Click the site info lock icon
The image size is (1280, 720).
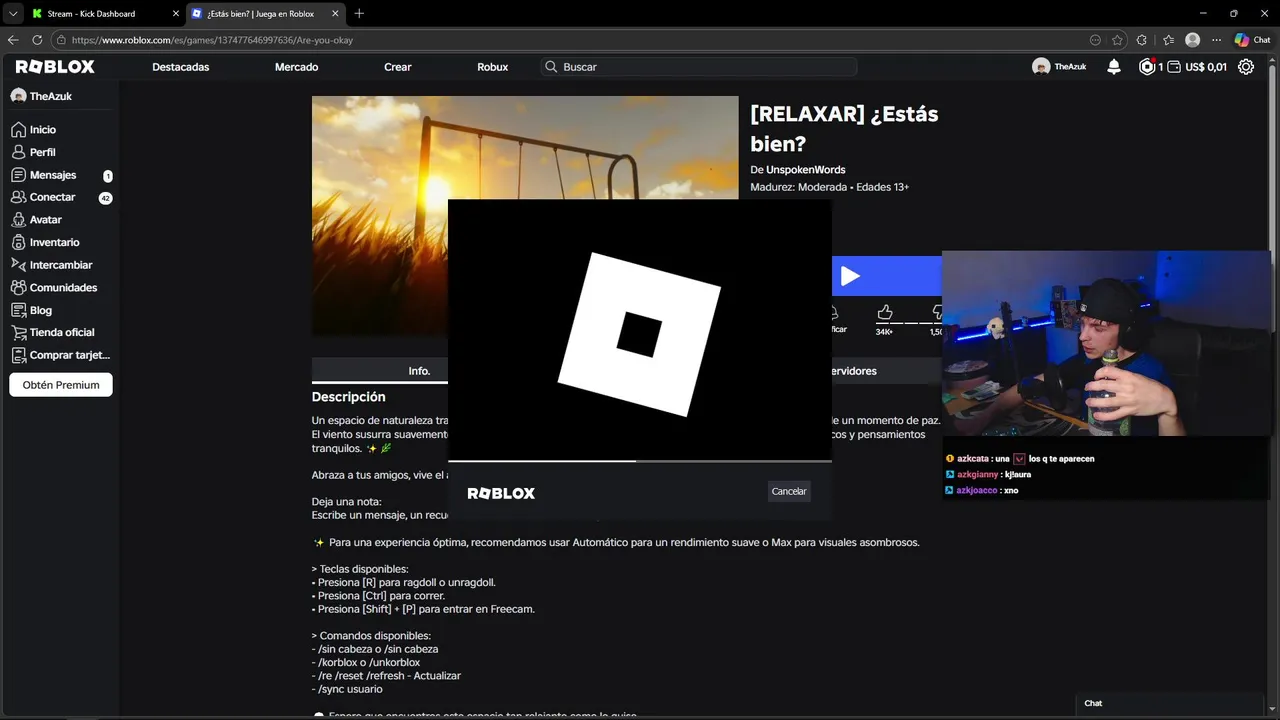click(61, 40)
